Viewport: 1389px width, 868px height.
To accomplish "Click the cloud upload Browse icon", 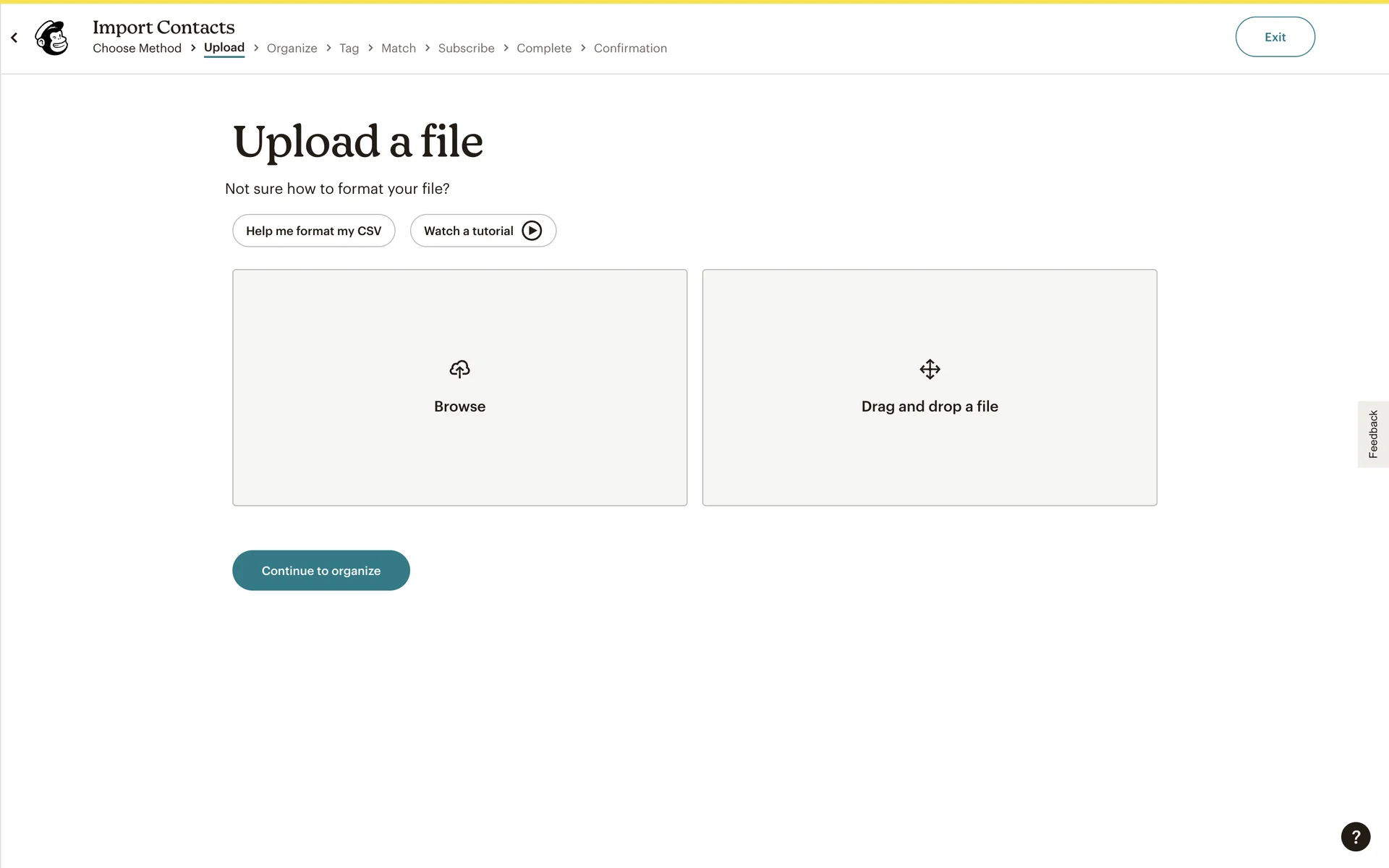I will 459,370.
